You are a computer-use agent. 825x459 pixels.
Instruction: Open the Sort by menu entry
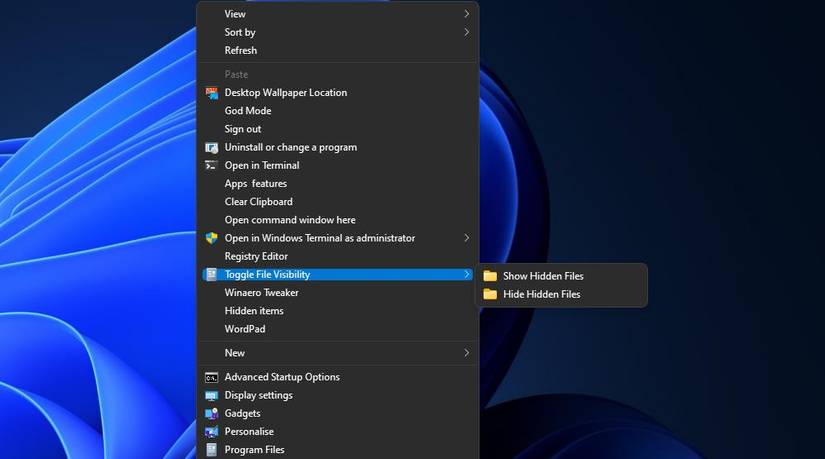338,33
